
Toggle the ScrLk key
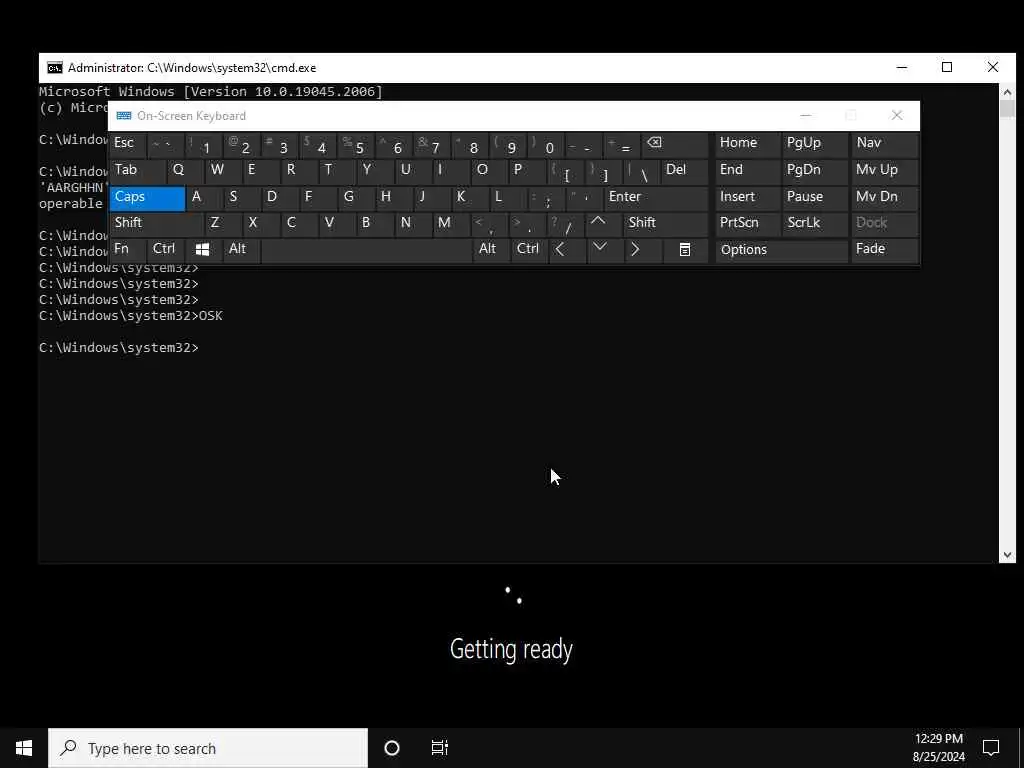815,223
